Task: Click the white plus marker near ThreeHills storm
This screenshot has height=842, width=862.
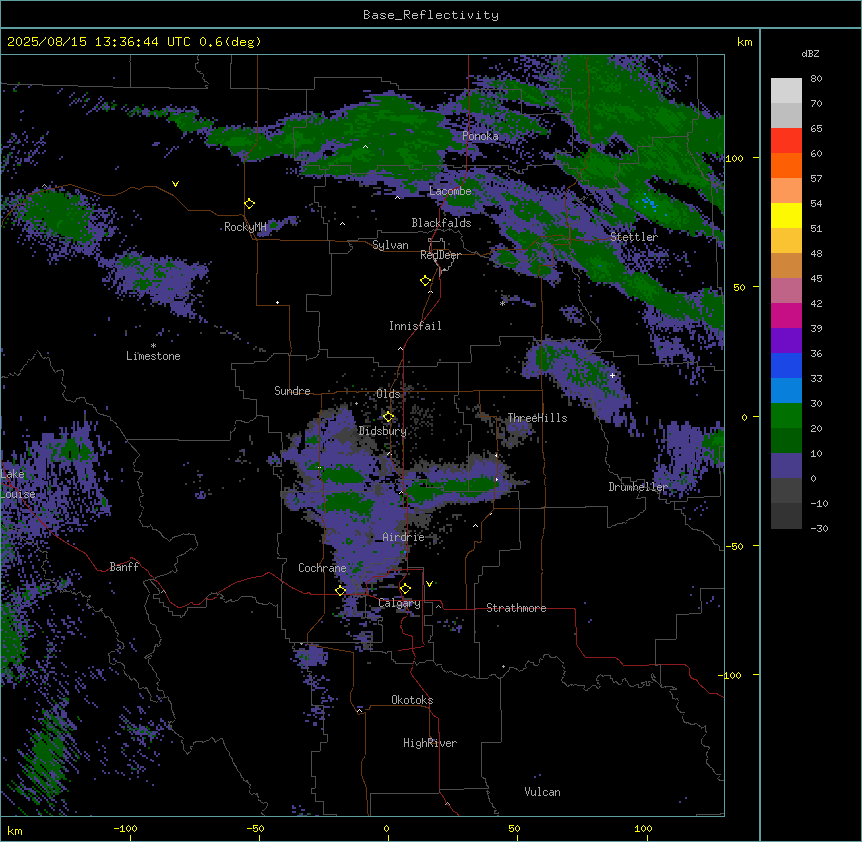Action: (612, 375)
